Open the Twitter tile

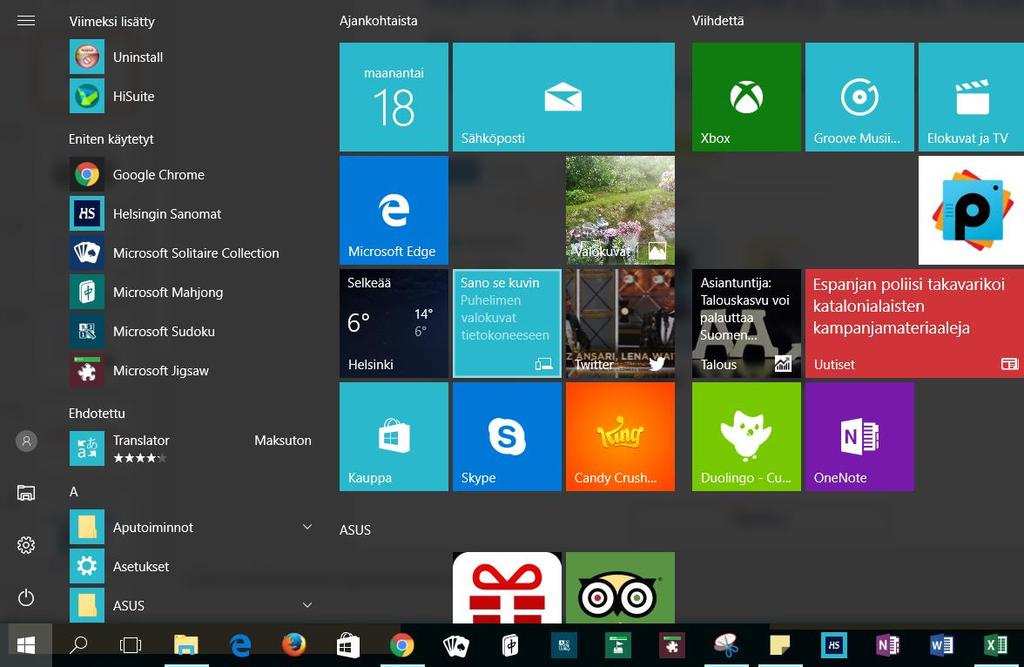pyautogui.click(x=620, y=323)
